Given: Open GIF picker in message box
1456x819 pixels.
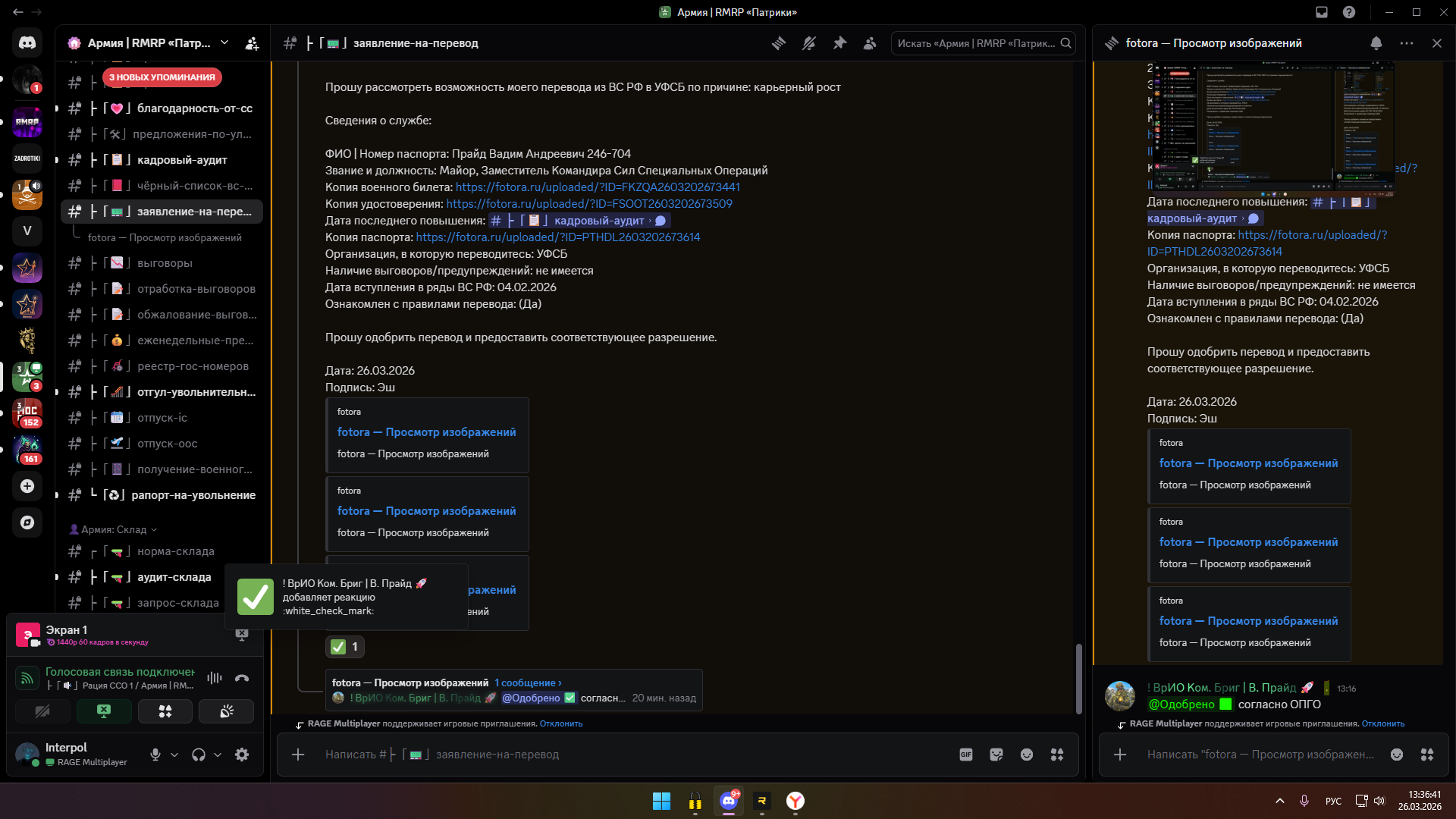Looking at the screenshot, I should pyautogui.click(x=966, y=755).
